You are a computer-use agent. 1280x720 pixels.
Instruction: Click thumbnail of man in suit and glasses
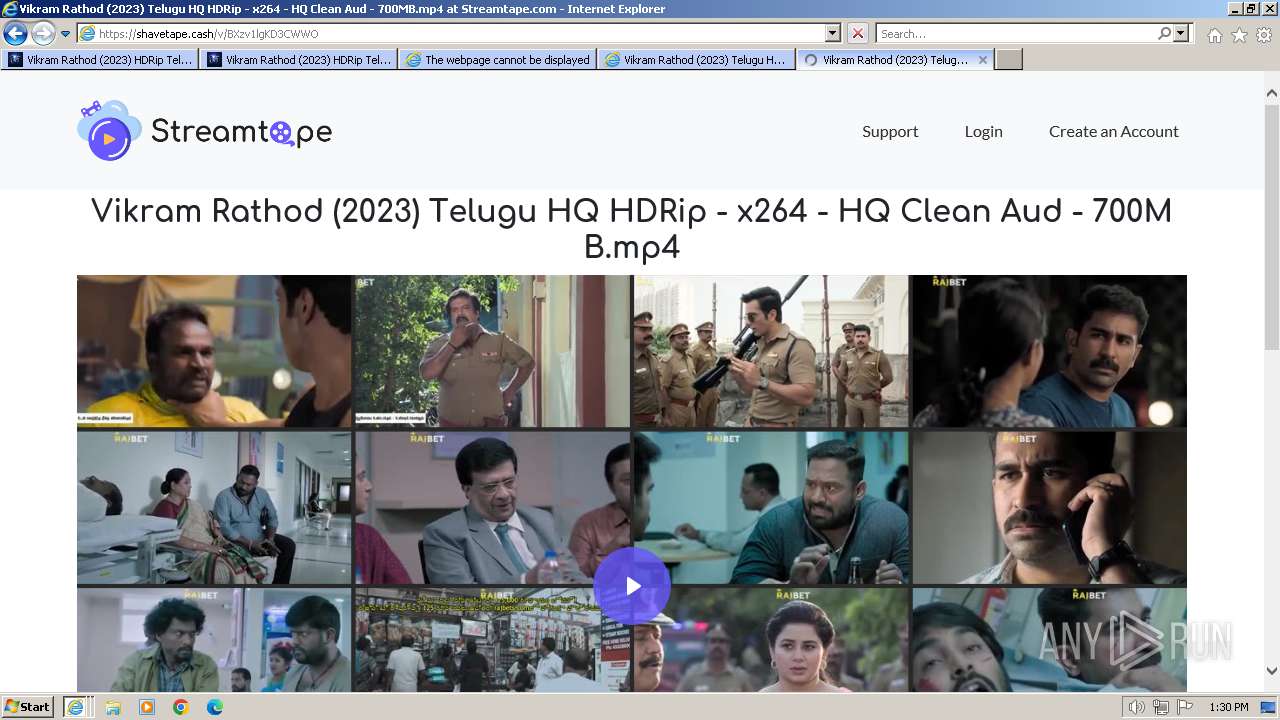pyautogui.click(x=492, y=508)
